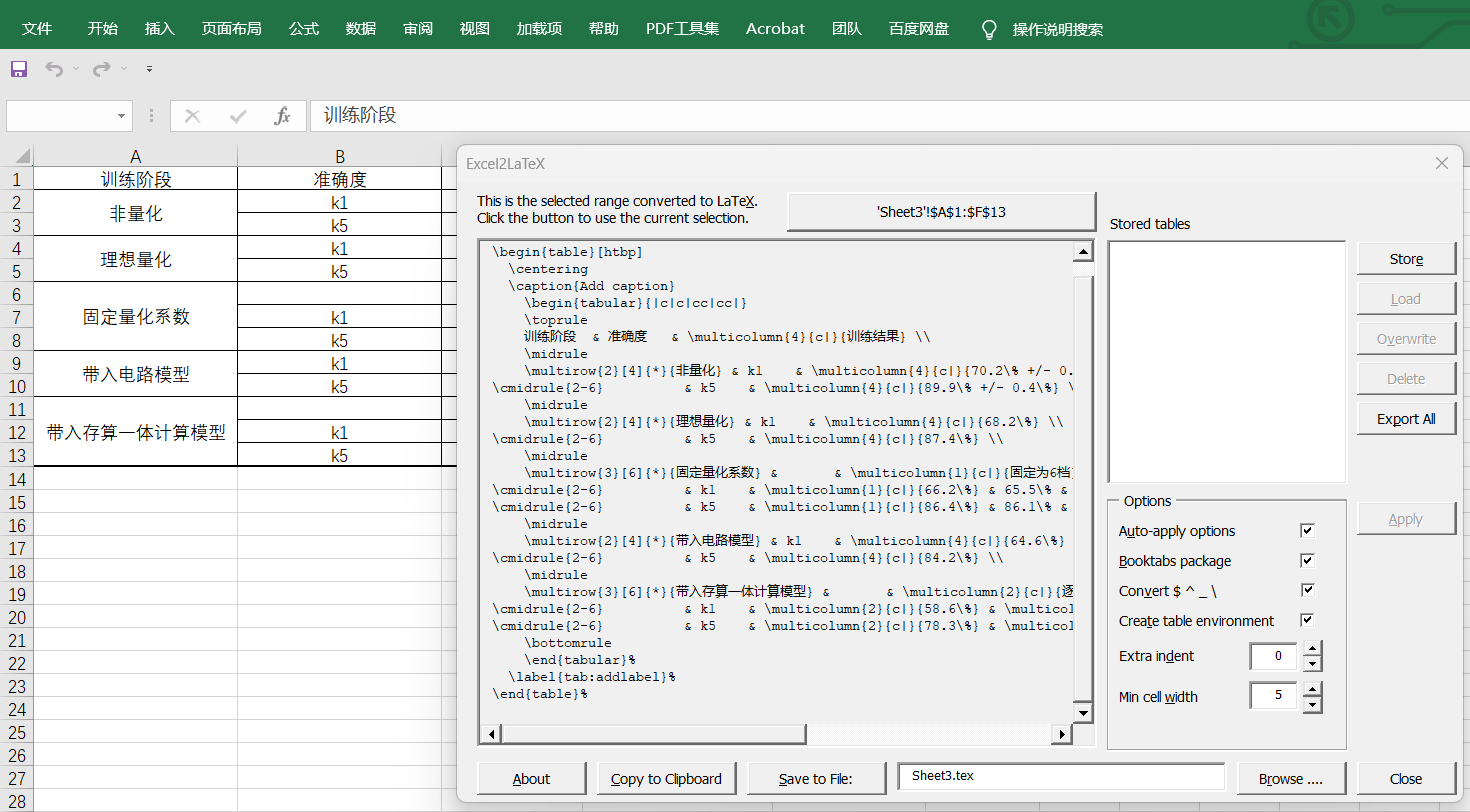Click the Save icon in quick access toolbar

coord(18,69)
